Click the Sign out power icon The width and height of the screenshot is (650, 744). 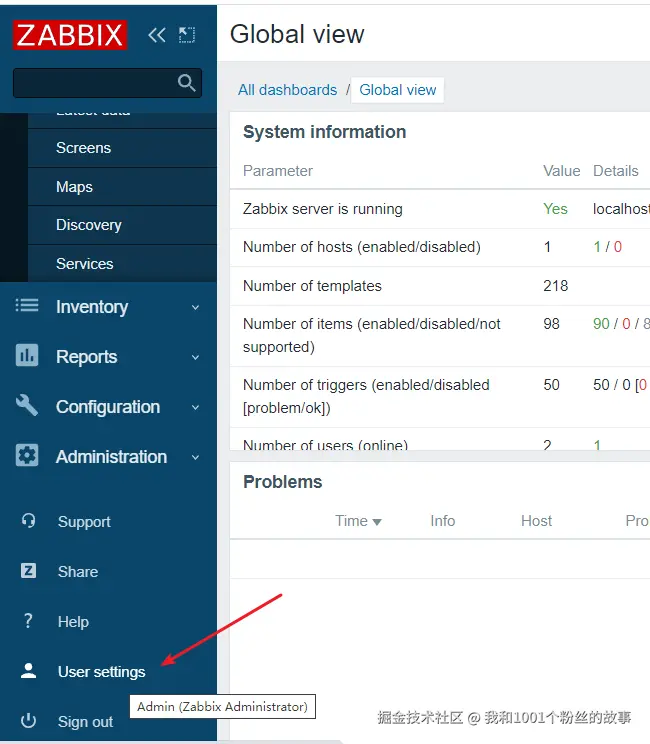coord(28,720)
